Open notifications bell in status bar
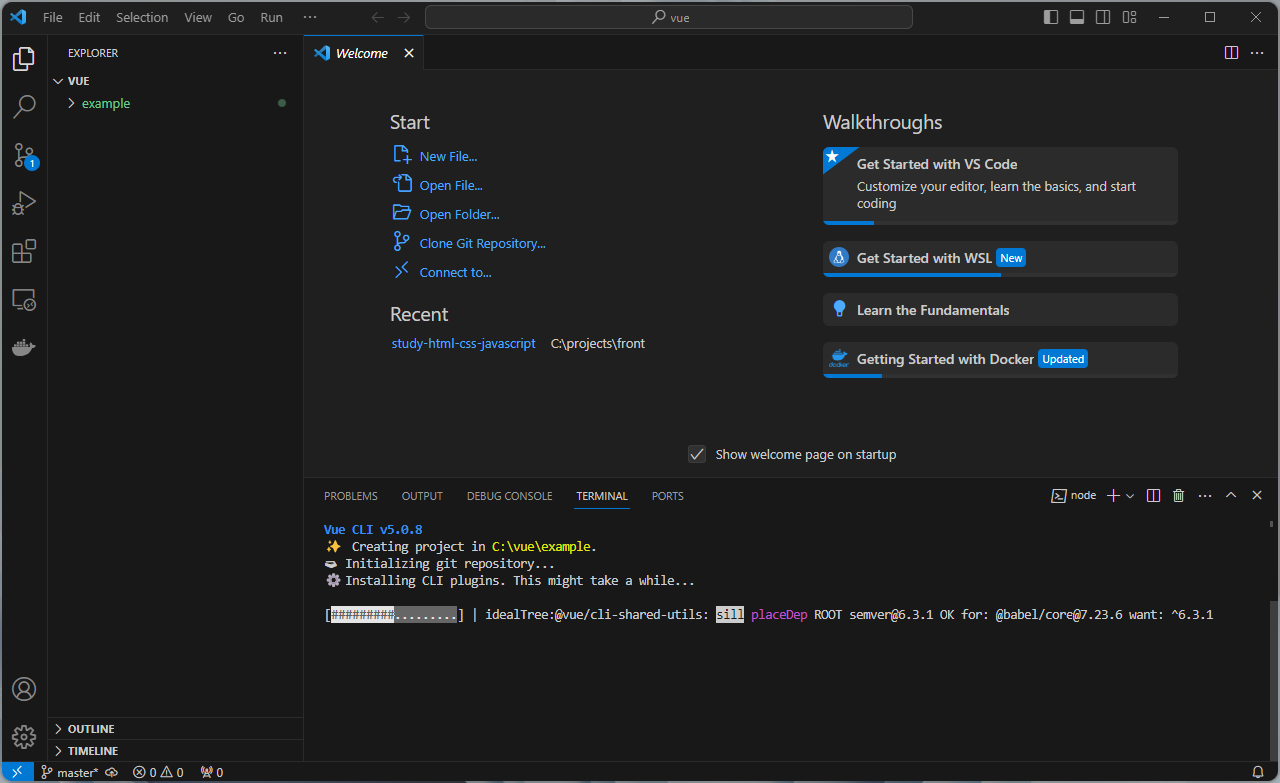 (1258, 772)
